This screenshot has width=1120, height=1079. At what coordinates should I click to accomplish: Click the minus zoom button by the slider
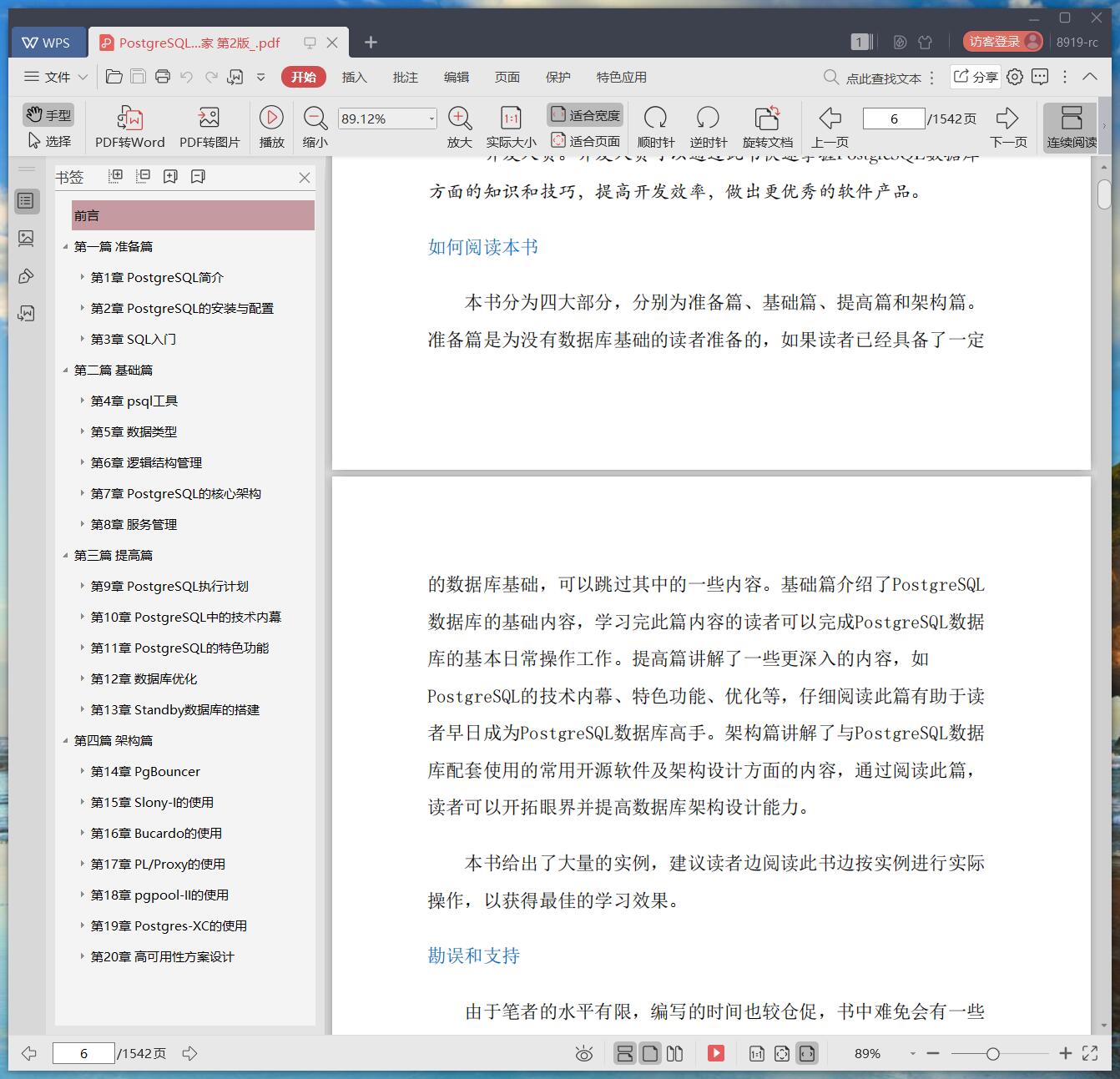coord(933,1054)
